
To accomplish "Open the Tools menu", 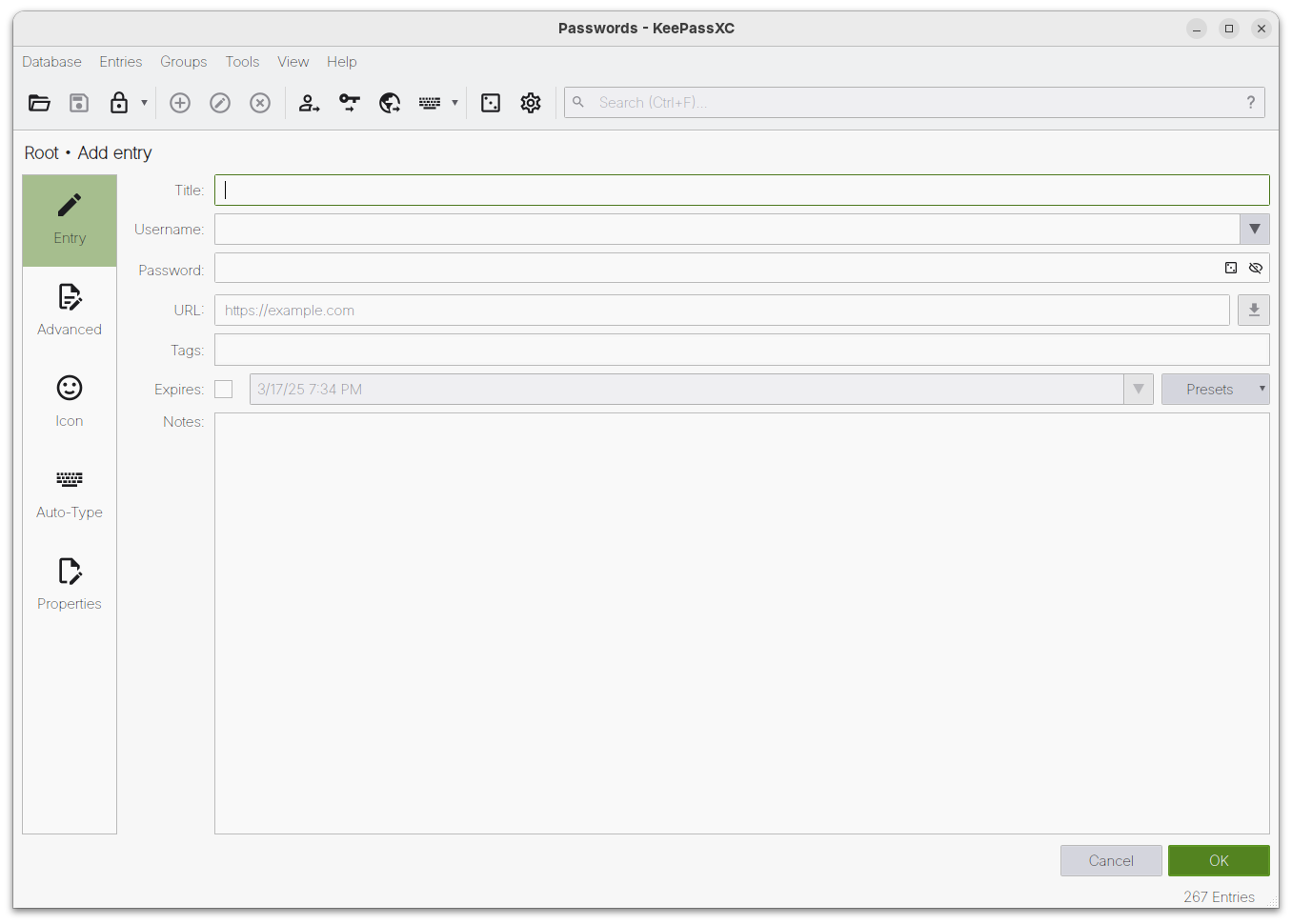I will pos(242,62).
